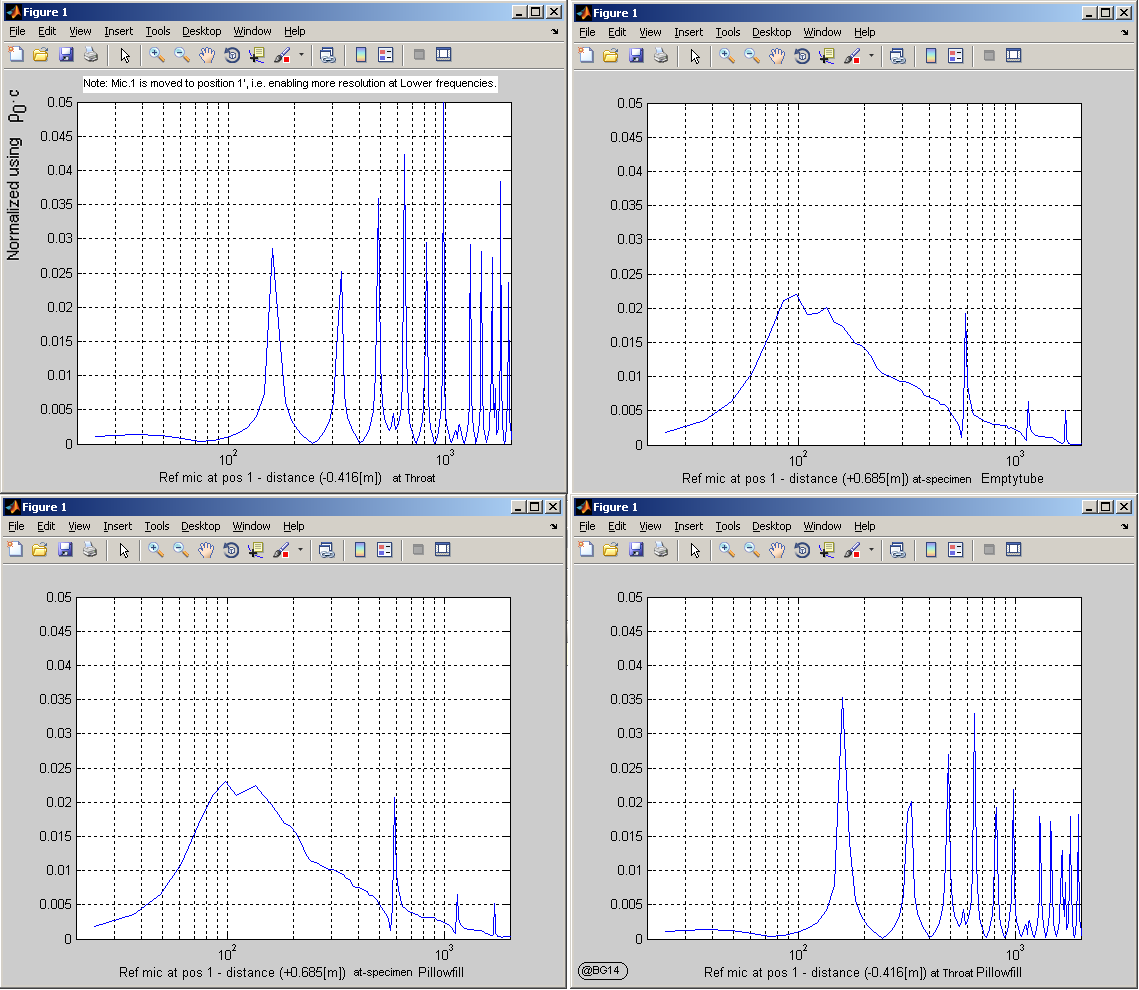Click Print icon in the at-specimen Pillowfill figure
This screenshot has height=990, width=1139.
tap(90, 550)
